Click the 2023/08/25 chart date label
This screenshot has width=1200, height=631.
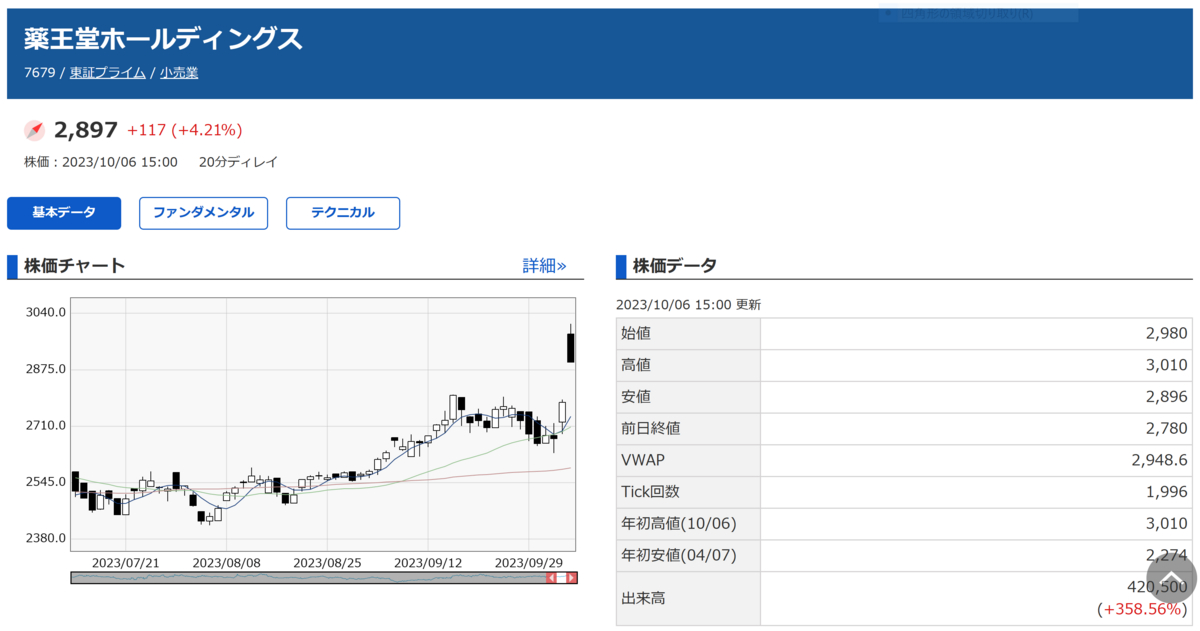(x=327, y=563)
